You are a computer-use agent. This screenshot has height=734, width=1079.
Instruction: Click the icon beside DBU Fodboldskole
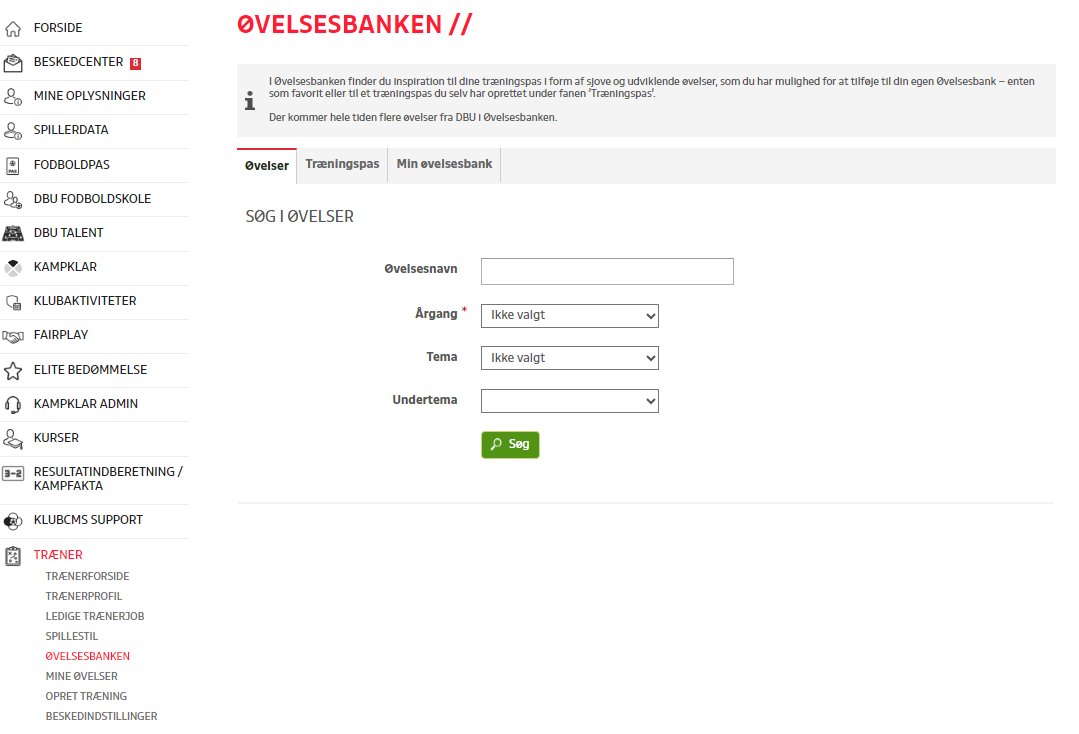click(x=13, y=199)
